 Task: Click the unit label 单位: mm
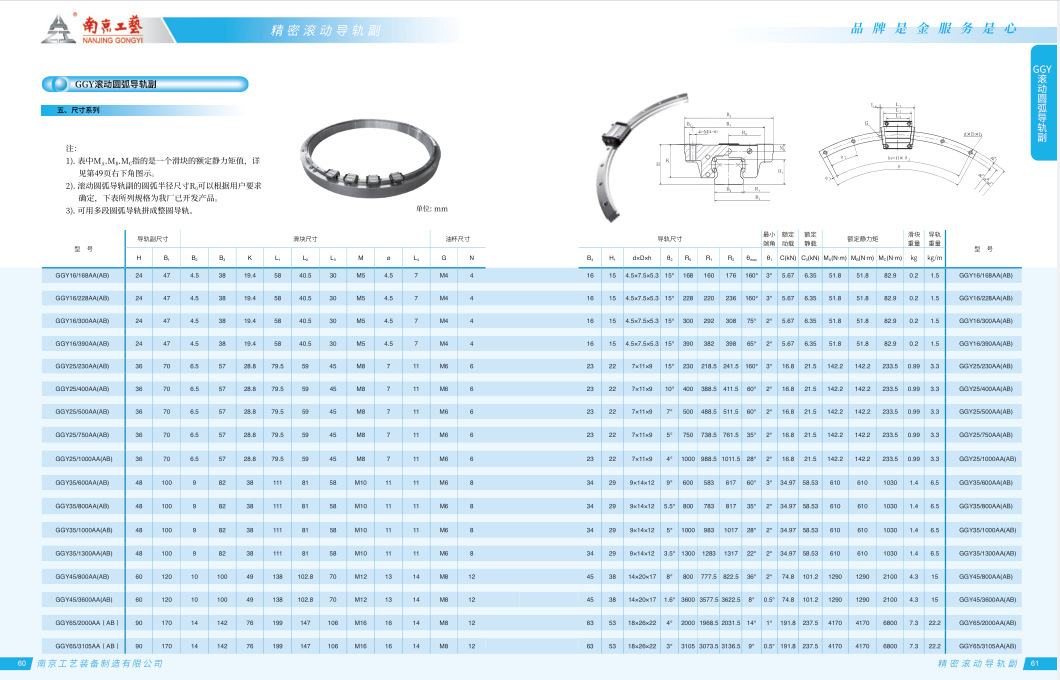[431, 209]
